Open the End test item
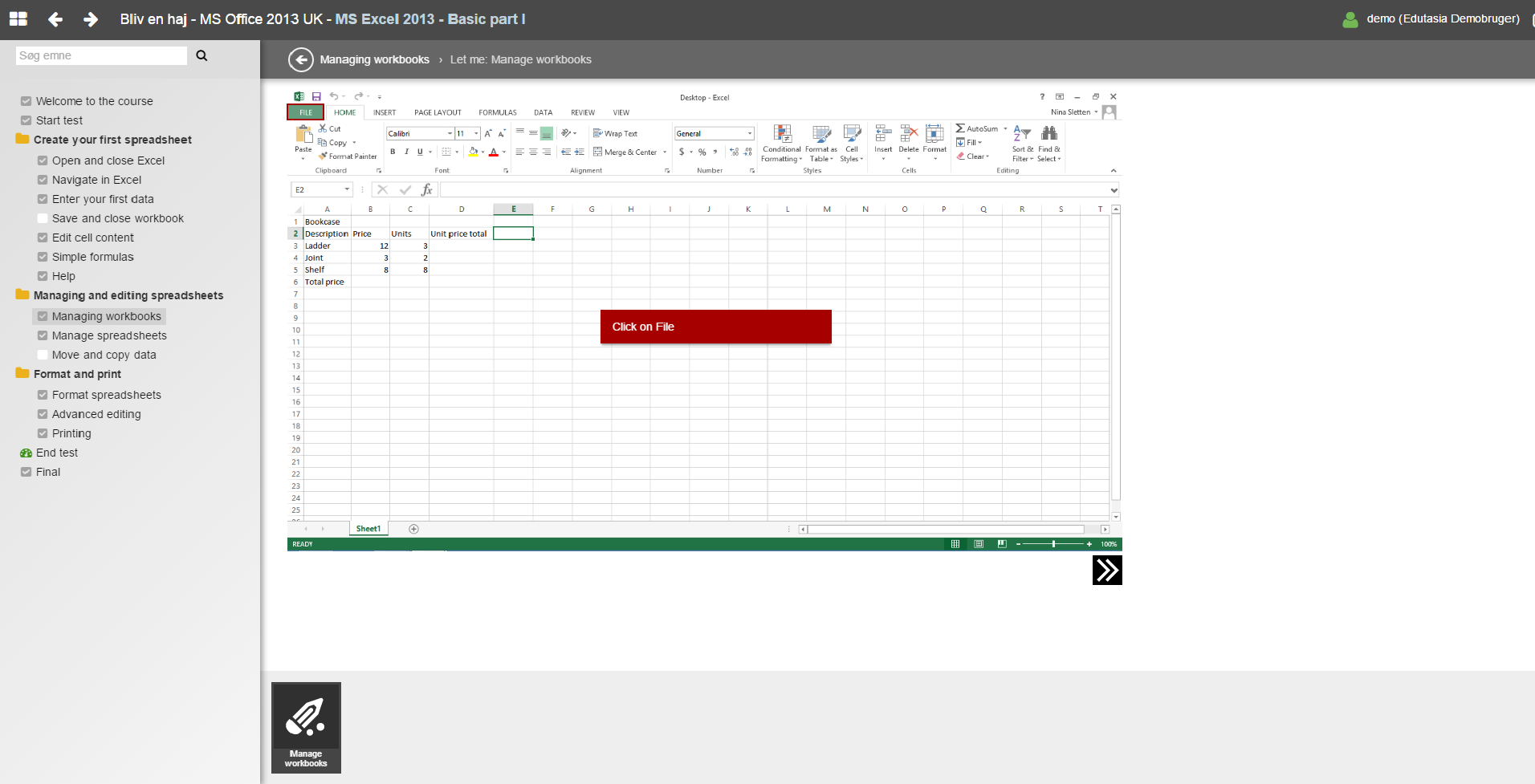 coord(57,453)
